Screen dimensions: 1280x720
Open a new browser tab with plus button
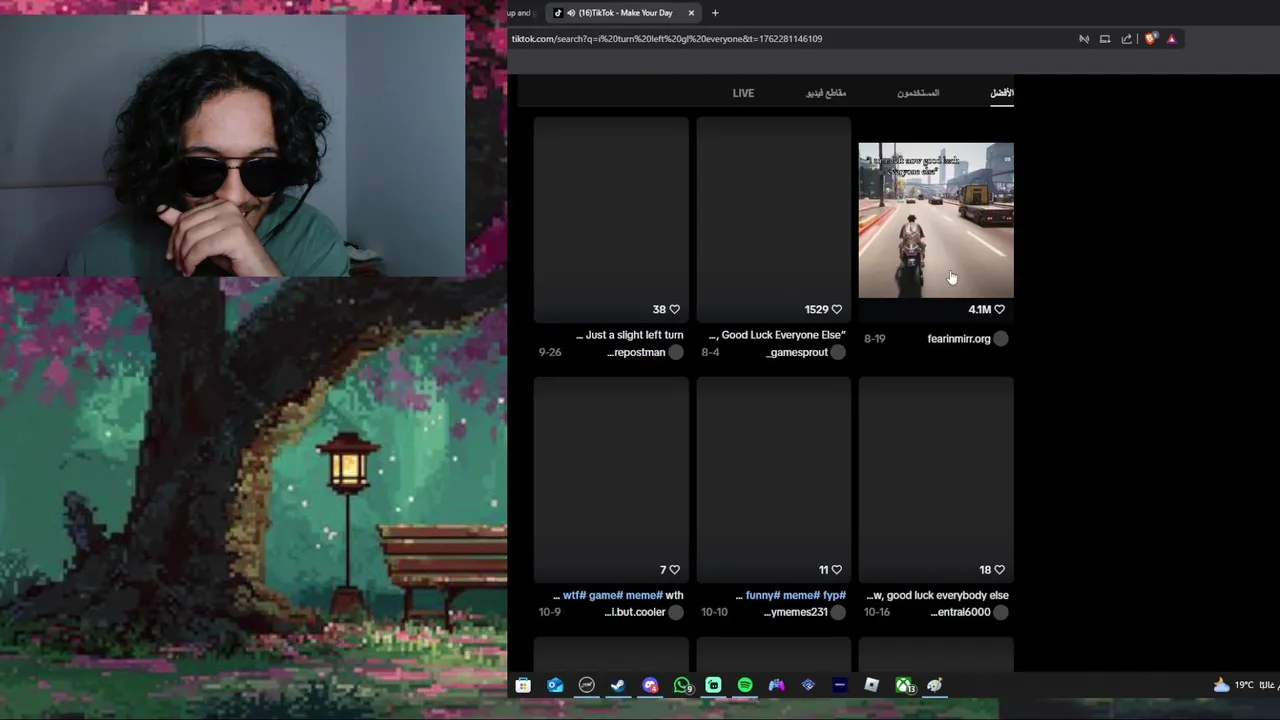click(715, 13)
